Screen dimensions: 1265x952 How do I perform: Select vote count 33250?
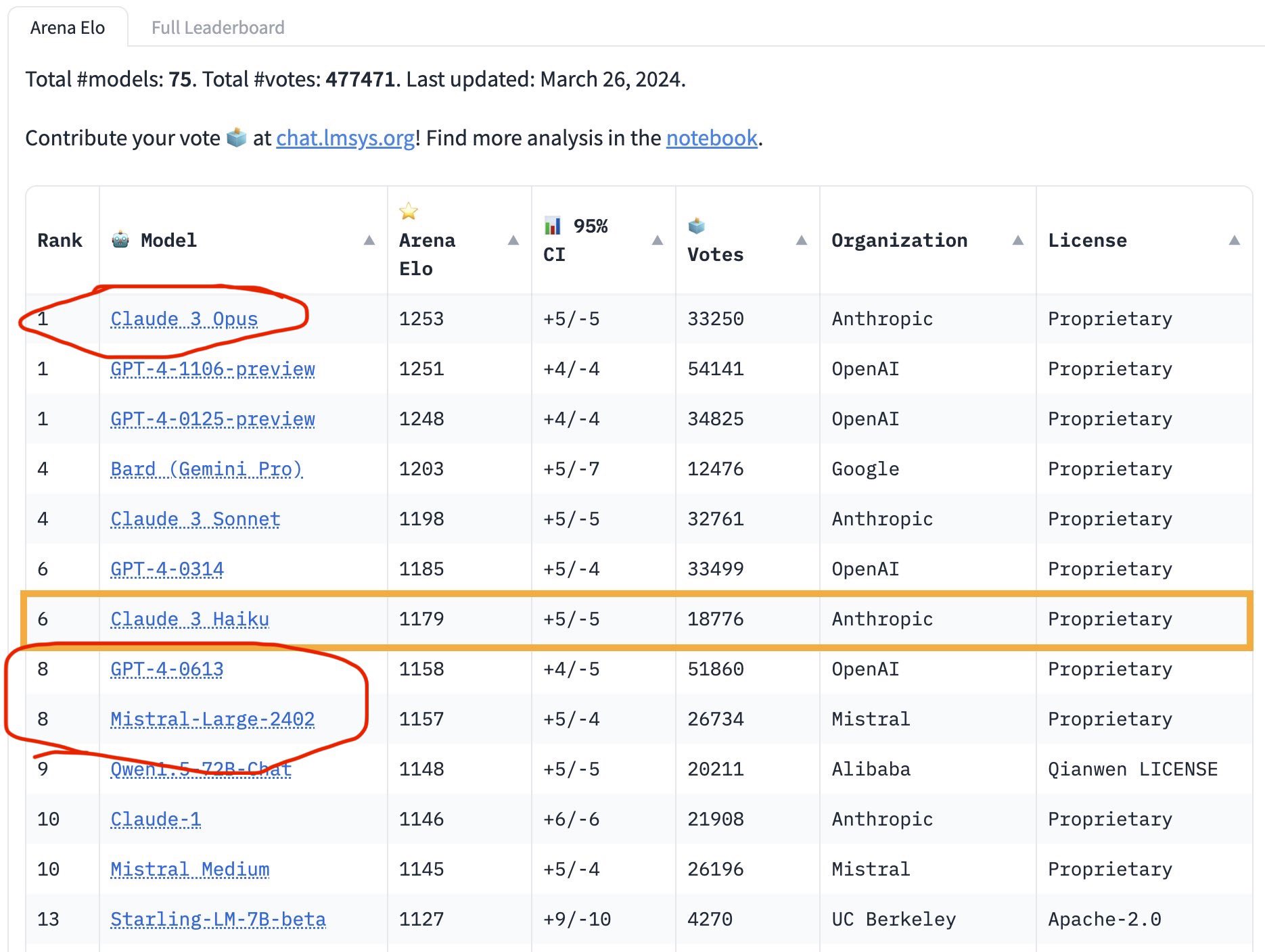click(x=716, y=319)
